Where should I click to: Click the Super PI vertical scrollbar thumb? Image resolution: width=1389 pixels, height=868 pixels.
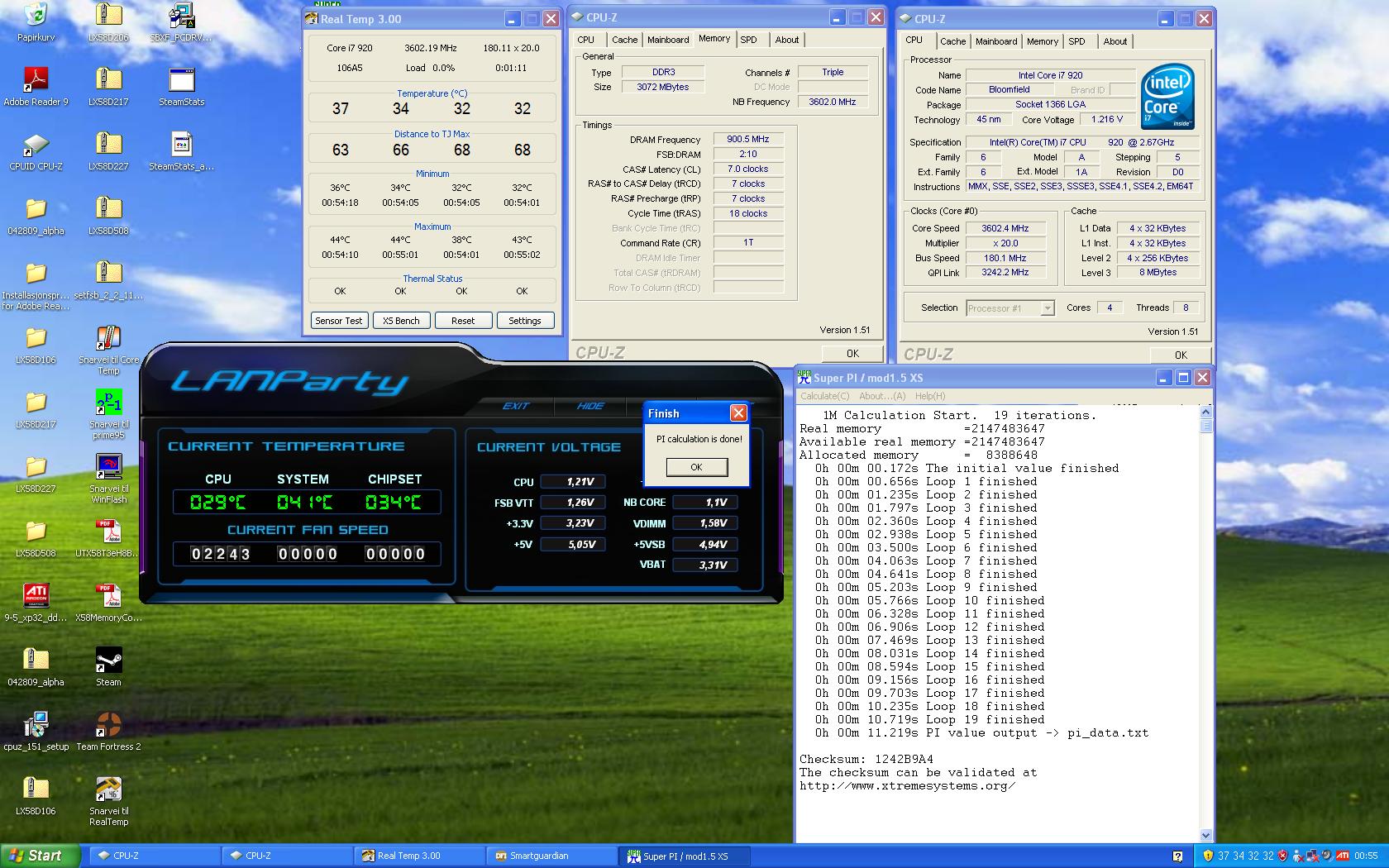pyautogui.click(x=1205, y=426)
